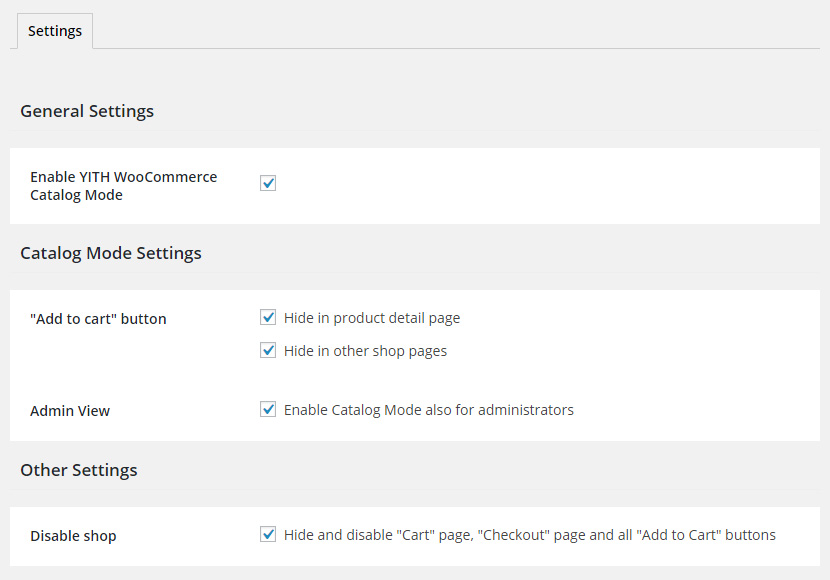
Task: Click "Enable Catalog Mode also for administrators" text
Action: [x=428, y=410]
